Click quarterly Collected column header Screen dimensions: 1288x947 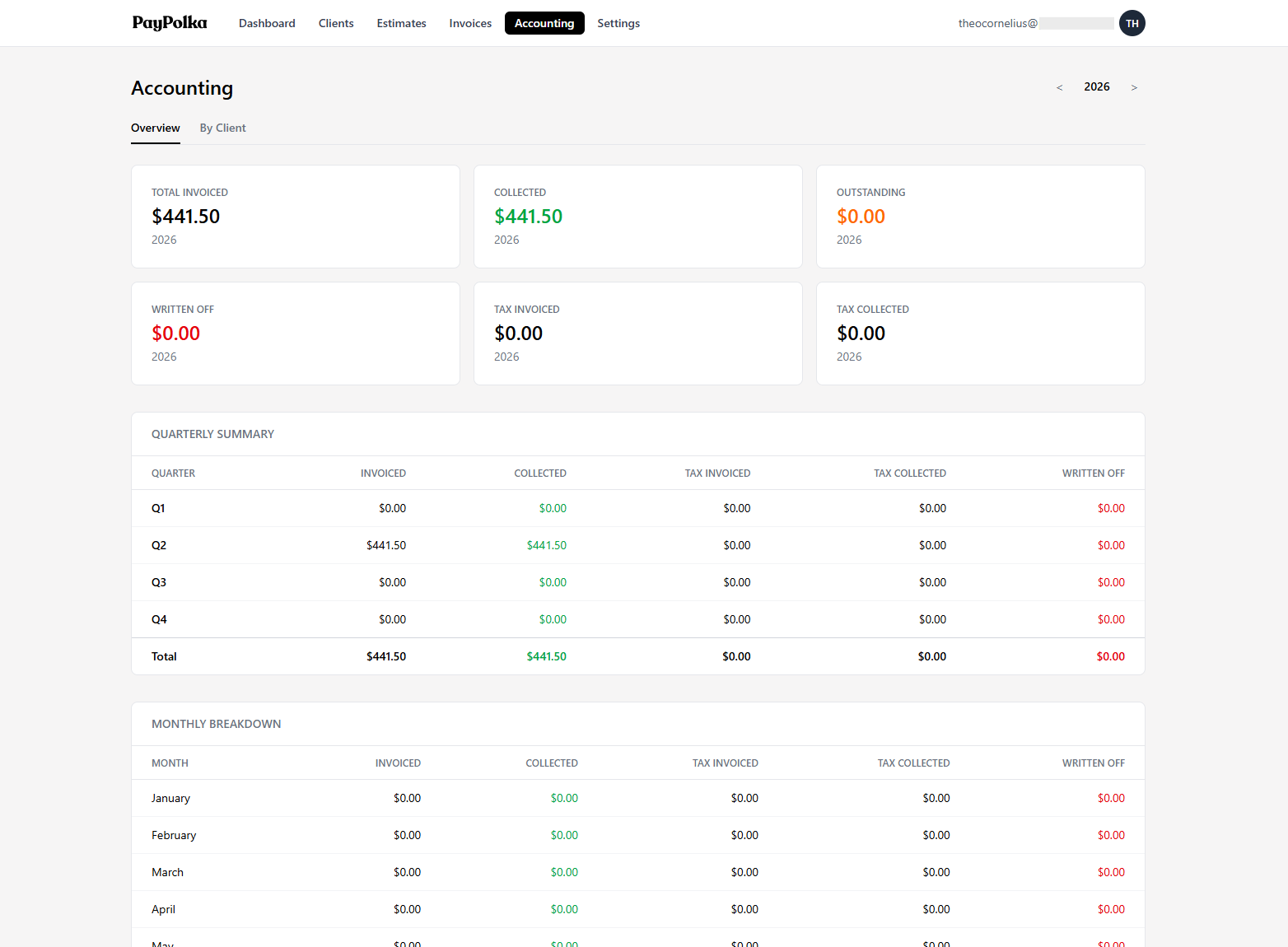(x=540, y=473)
